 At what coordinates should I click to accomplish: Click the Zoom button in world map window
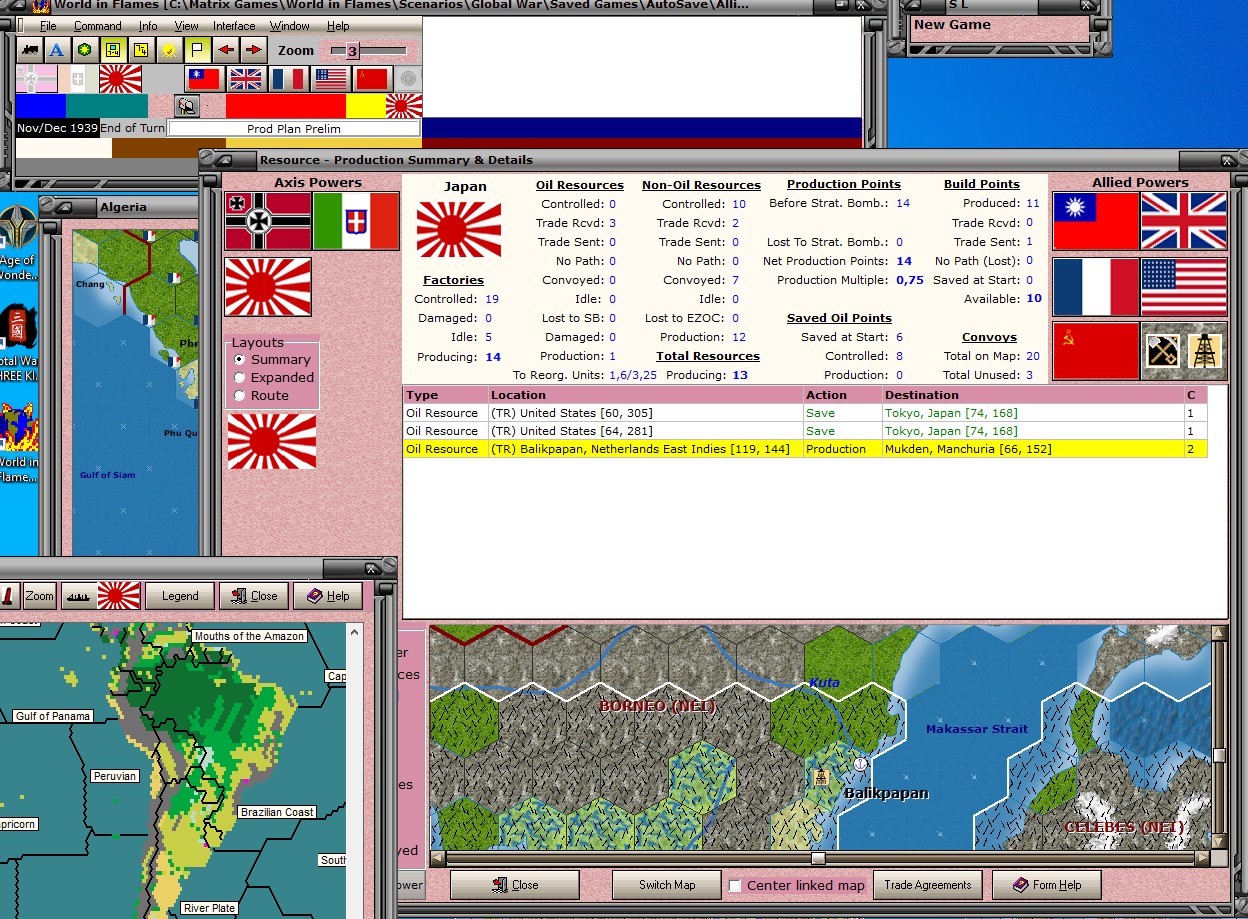[40, 596]
